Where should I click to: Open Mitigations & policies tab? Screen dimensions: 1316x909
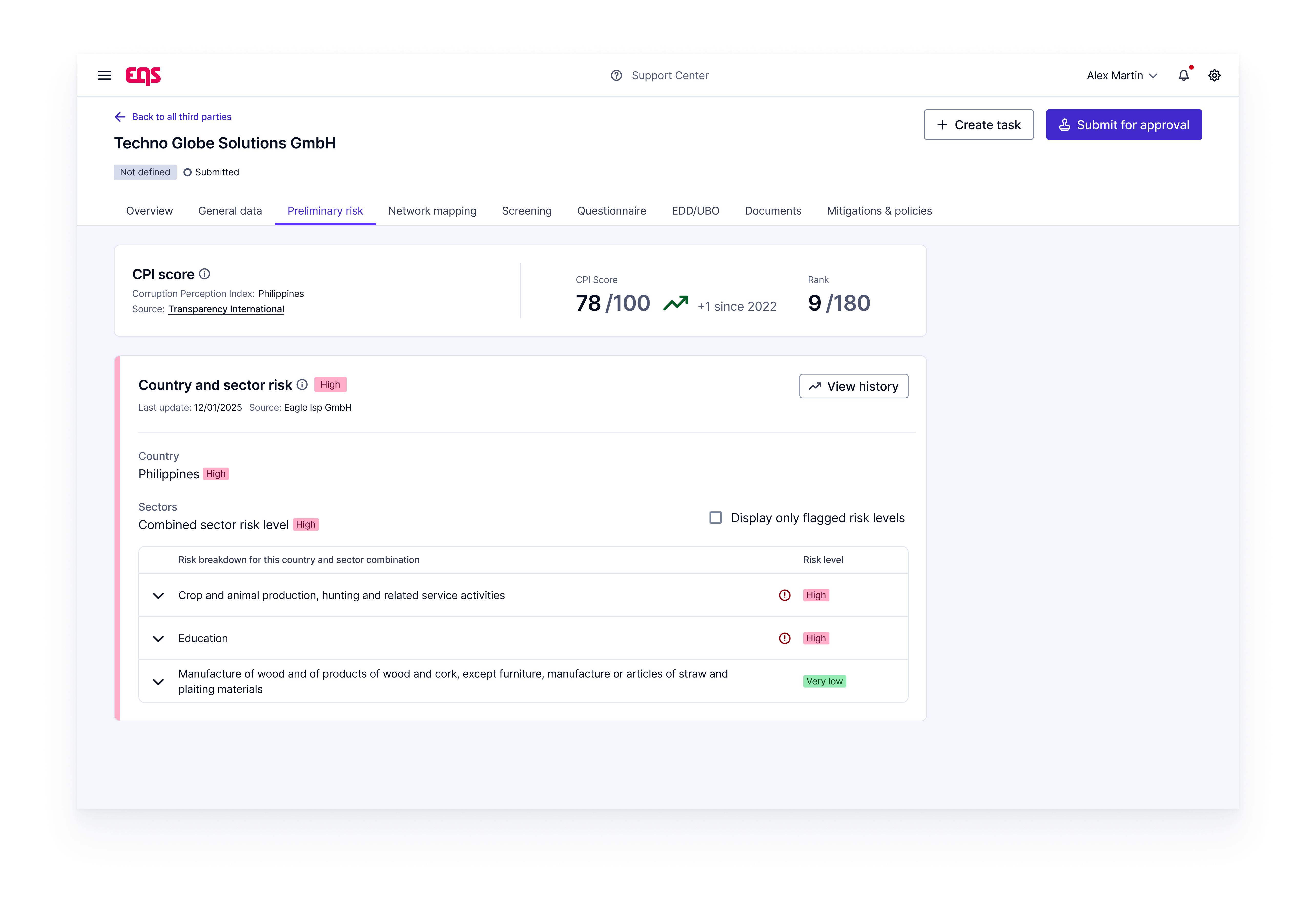coord(879,211)
